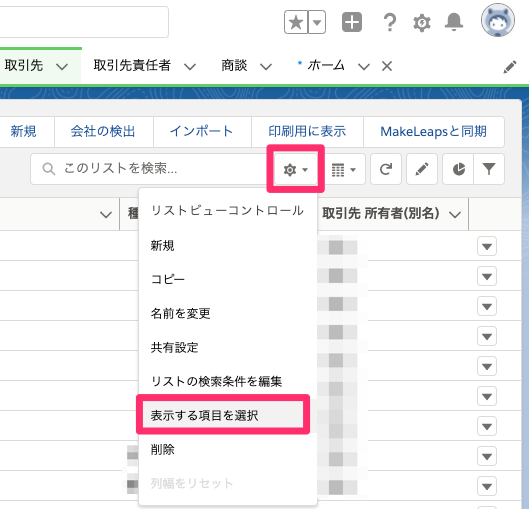Click the edit navigation pencil icon

coord(510,66)
